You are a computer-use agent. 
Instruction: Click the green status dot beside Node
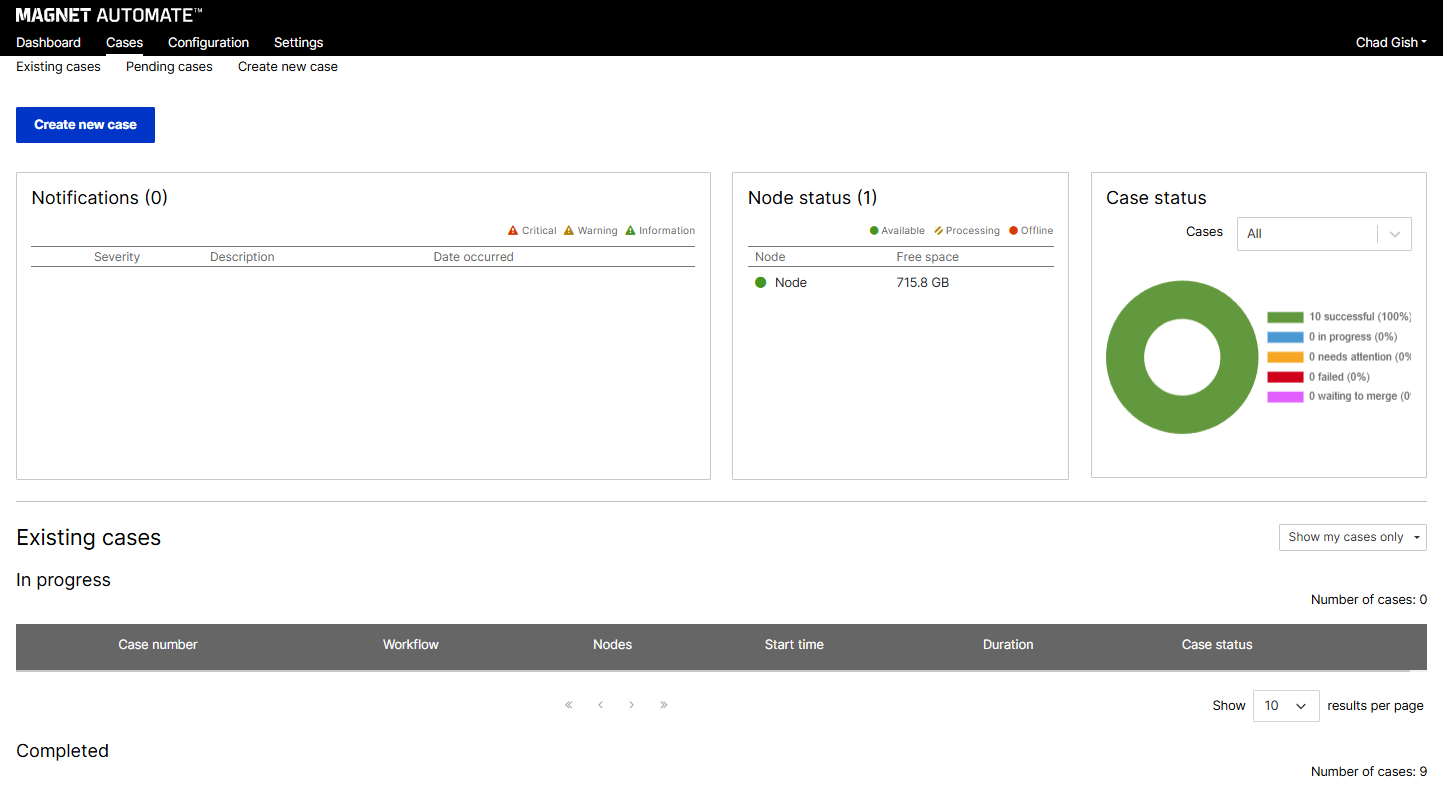760,283
